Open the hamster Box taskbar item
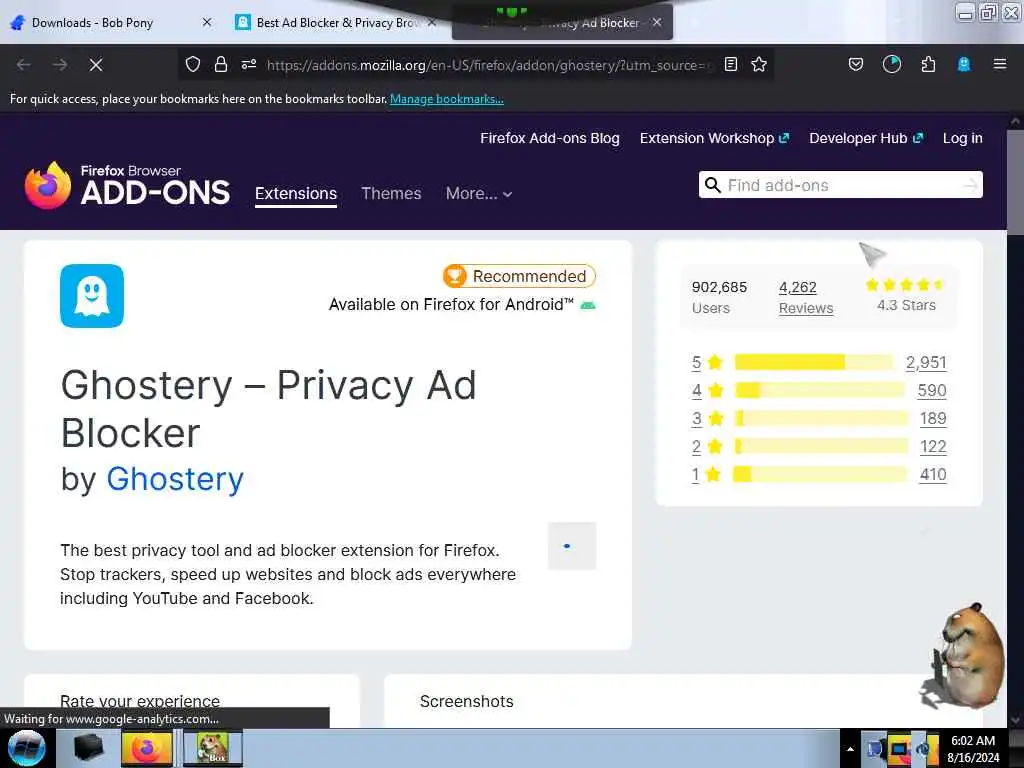 (x=213, y=748)
